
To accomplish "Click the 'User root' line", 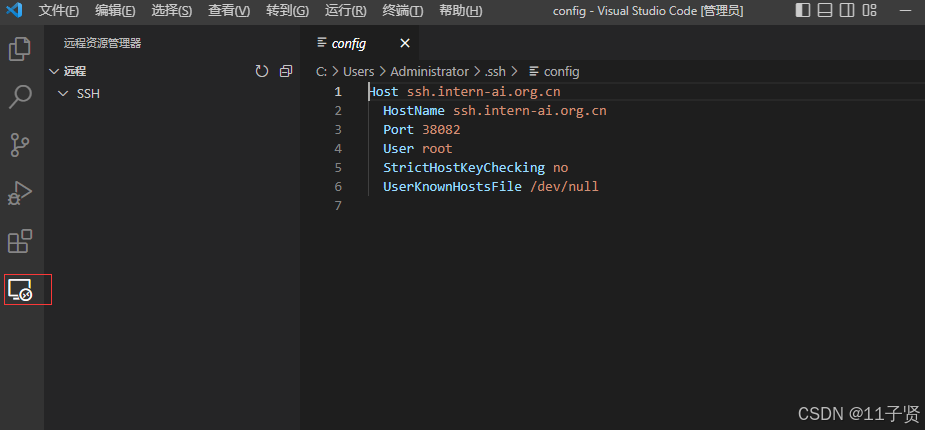I will click(x=418, y=149).
